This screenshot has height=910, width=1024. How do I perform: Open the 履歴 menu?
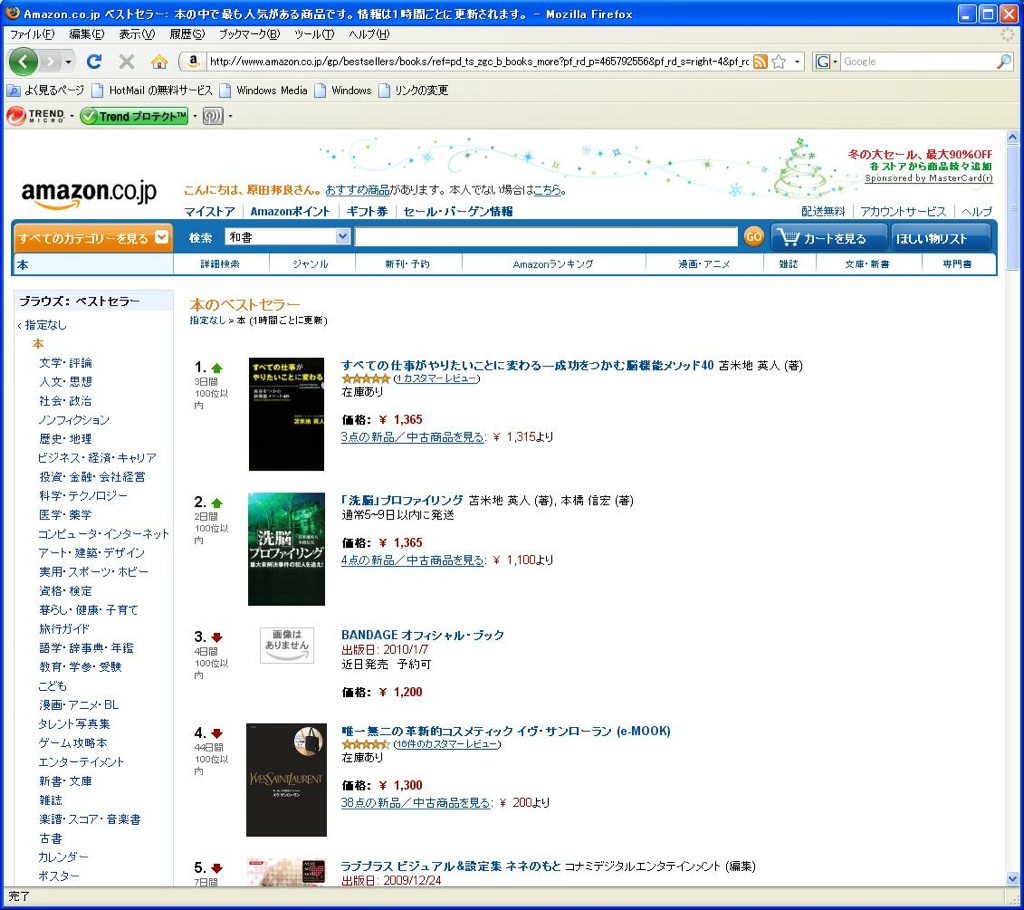tap(187, 34)
